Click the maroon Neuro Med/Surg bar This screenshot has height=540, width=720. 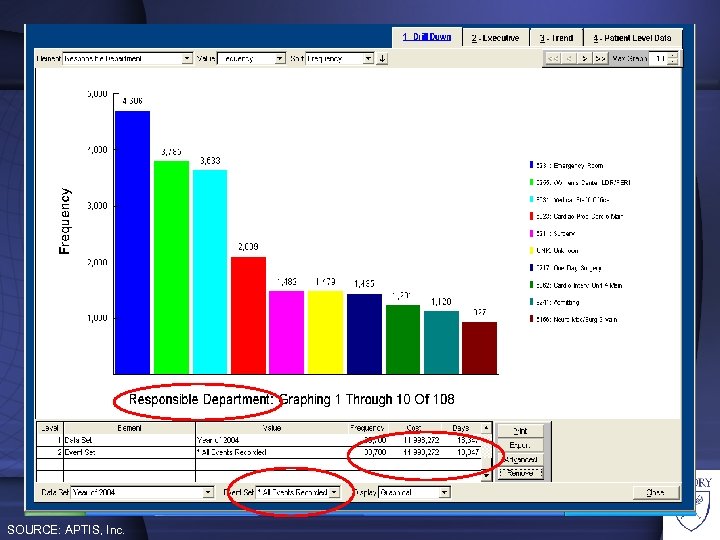point(479,348)
